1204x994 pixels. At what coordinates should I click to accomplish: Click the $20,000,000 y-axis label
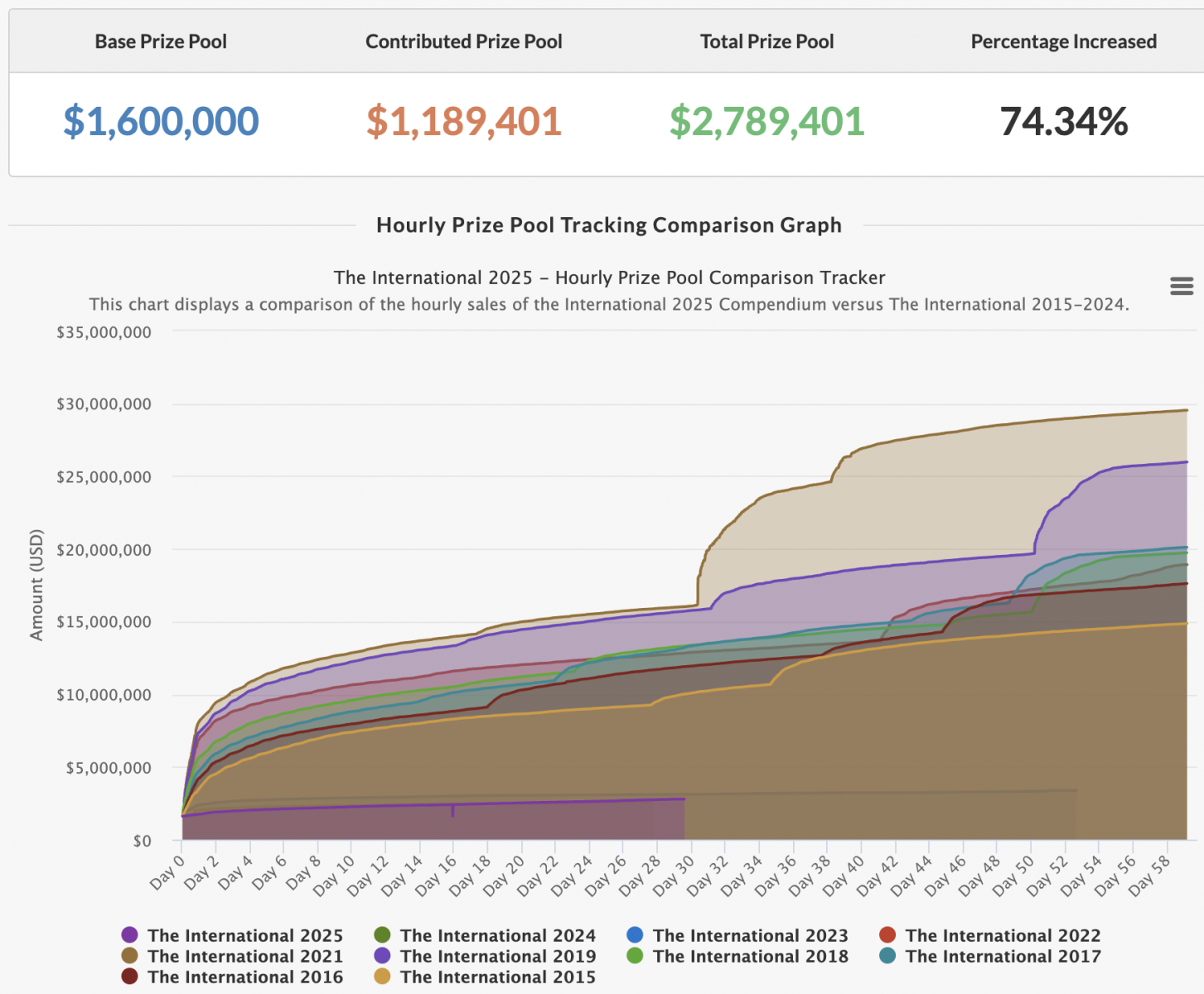tap(104, 550)
